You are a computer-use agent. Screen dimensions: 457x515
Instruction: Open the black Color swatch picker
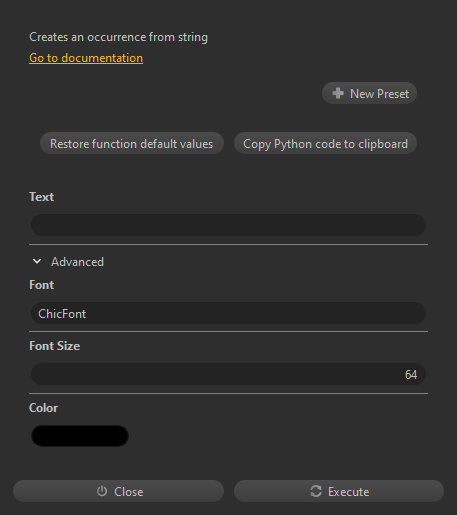[80, 436]
